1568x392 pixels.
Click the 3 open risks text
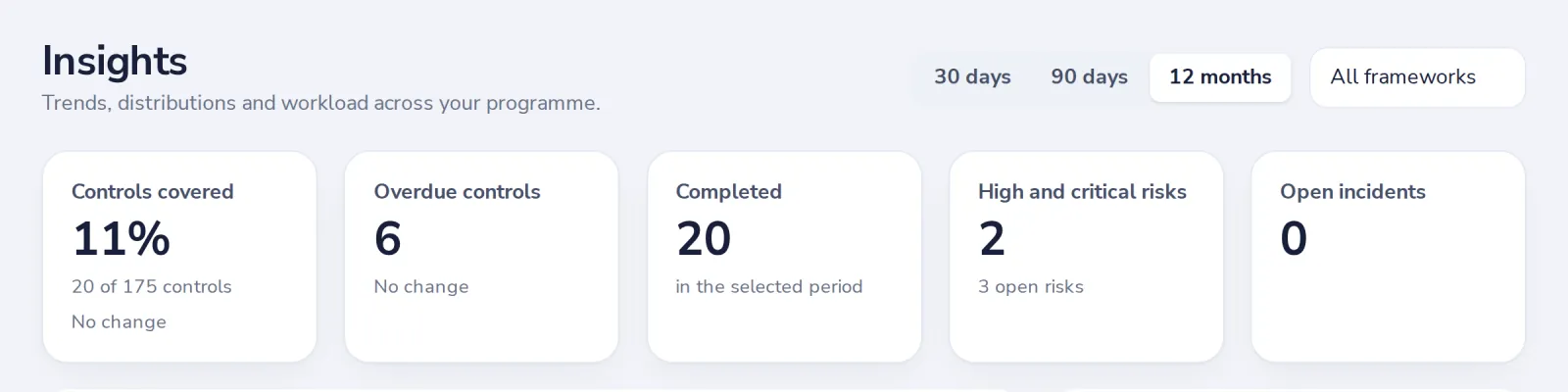[1031, 286]
